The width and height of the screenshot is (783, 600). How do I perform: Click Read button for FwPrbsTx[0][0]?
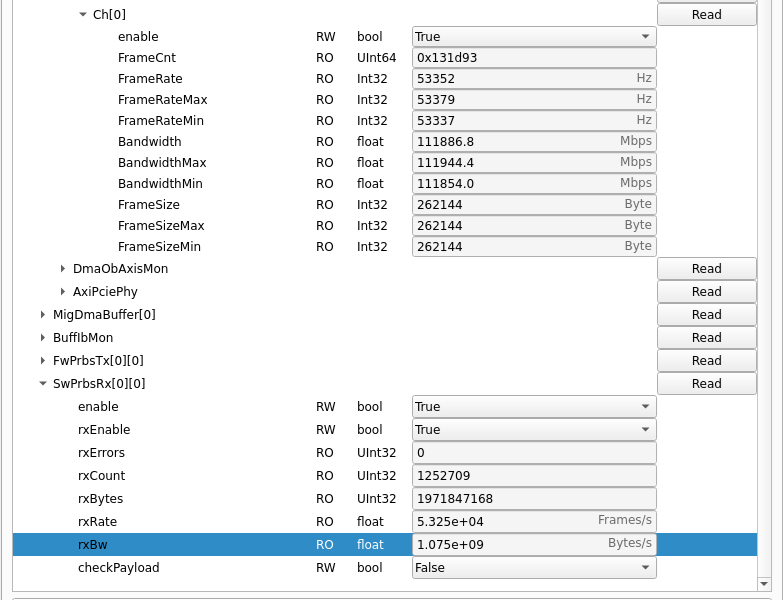pyautogui.click(x=706, y=361)
